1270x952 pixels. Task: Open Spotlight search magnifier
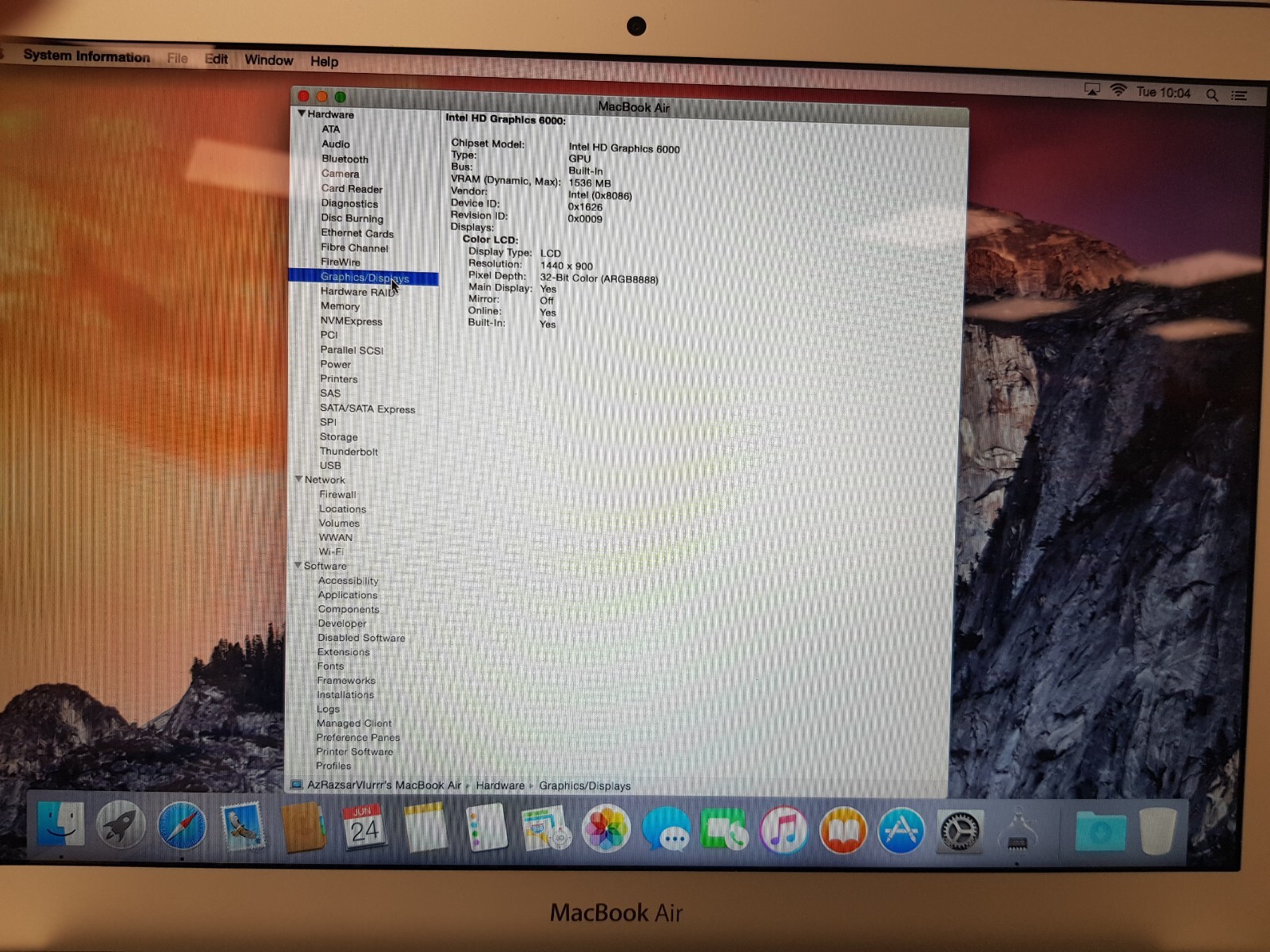tap(1212, 94)
